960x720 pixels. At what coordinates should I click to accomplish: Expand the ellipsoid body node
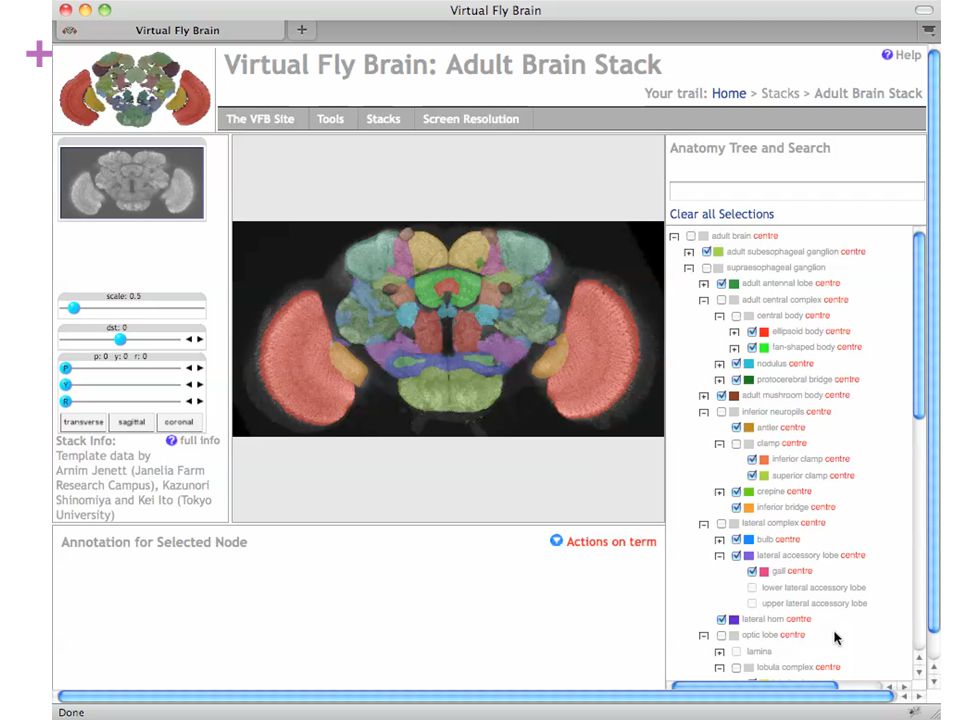coord(734,332)
